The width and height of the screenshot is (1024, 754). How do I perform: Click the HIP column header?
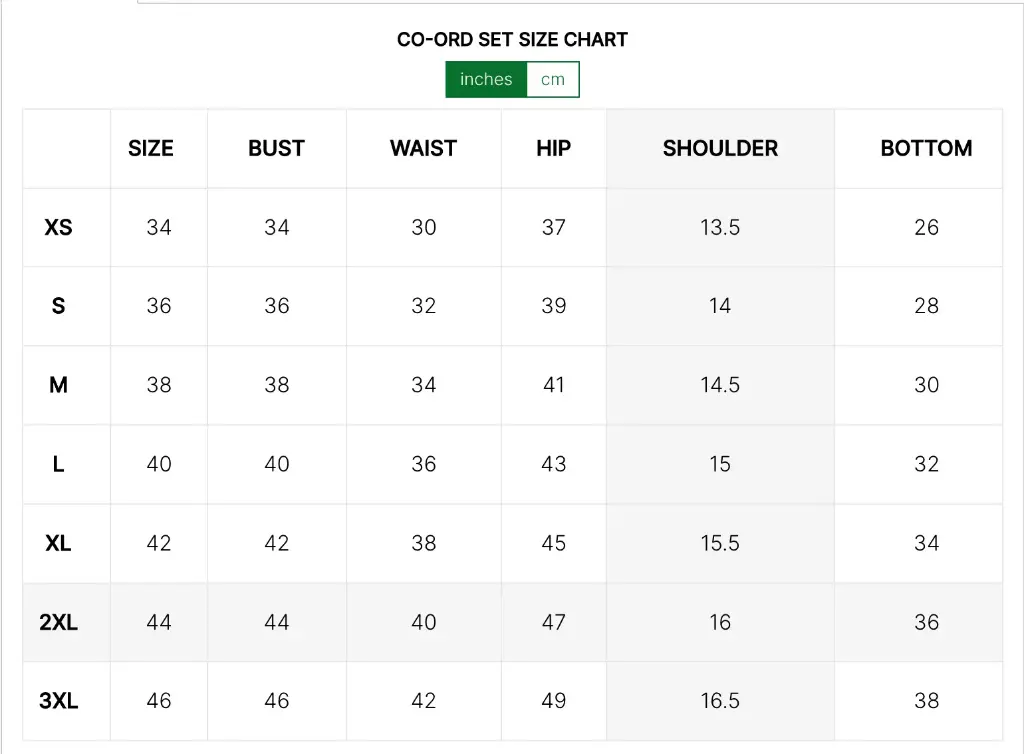tap(553, 148)
